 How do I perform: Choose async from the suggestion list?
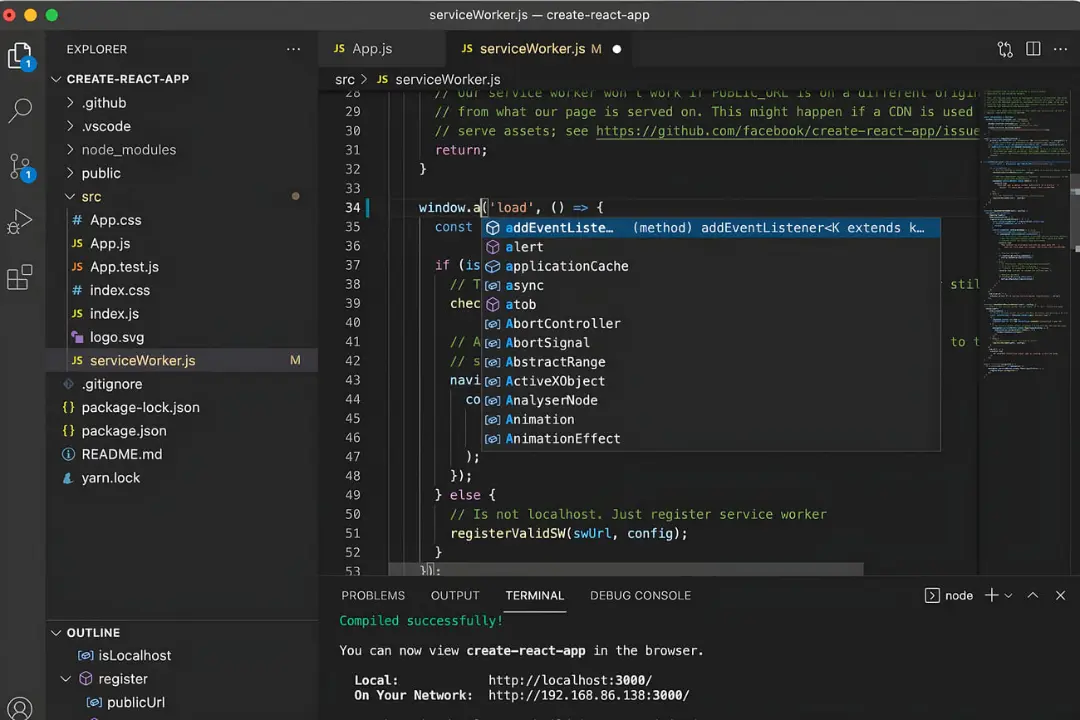coord(711,285)
